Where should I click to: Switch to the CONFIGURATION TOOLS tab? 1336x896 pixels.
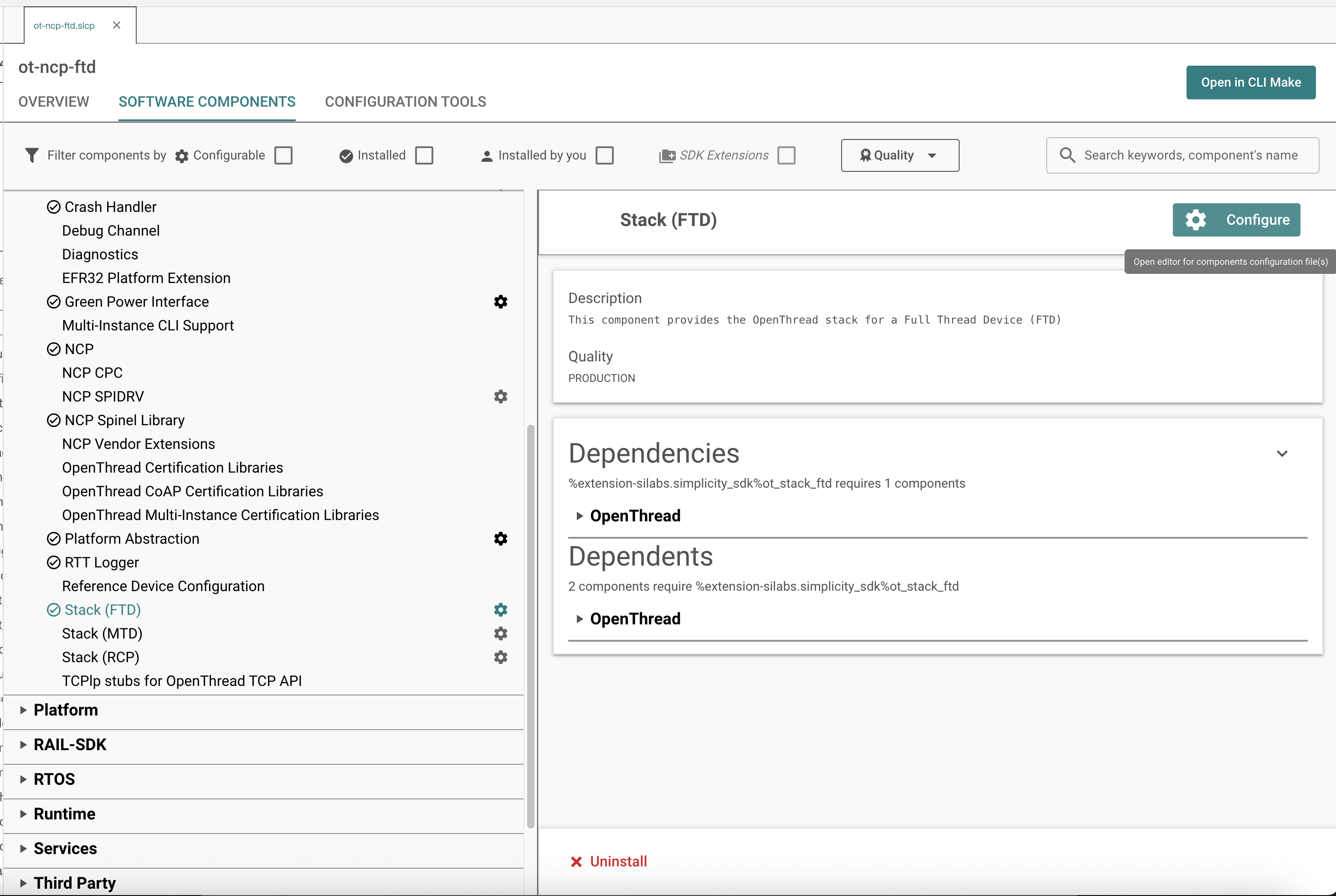pyautogui.click(x=405, y=102)
